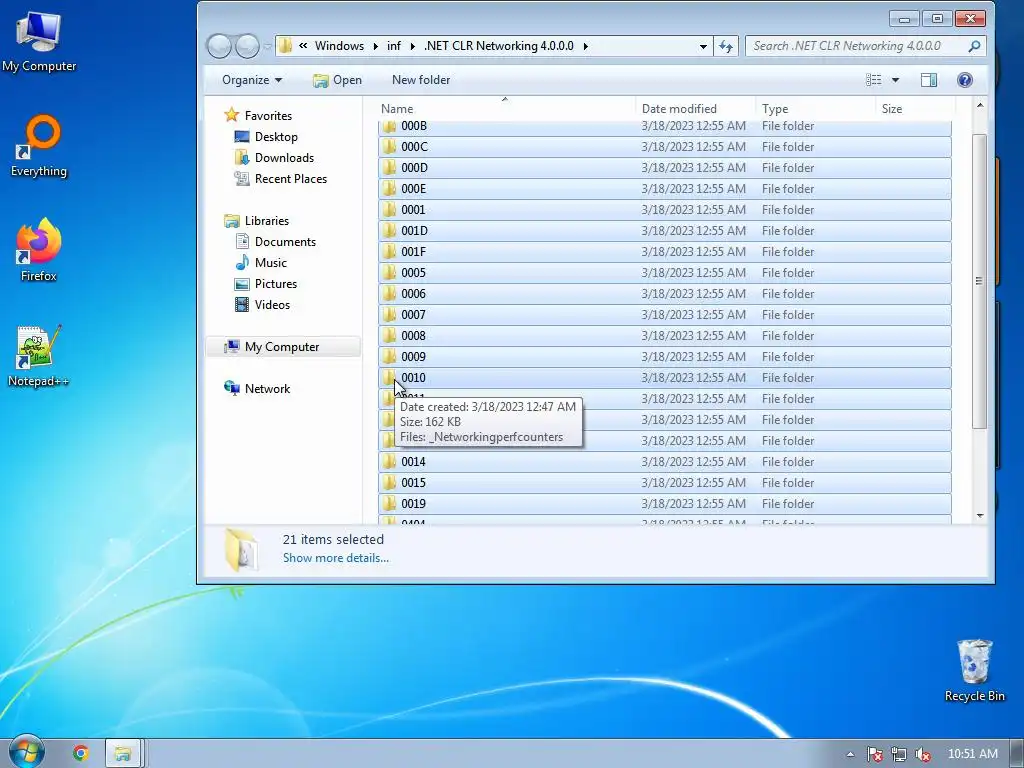Open the network tray icon
Viewport: 1024px width, 768px height.
899,754
